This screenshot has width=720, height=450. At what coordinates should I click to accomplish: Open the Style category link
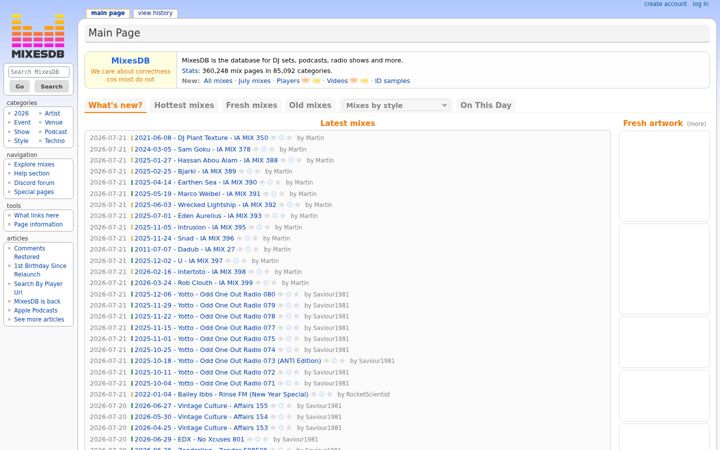click(x=21, y=141)
